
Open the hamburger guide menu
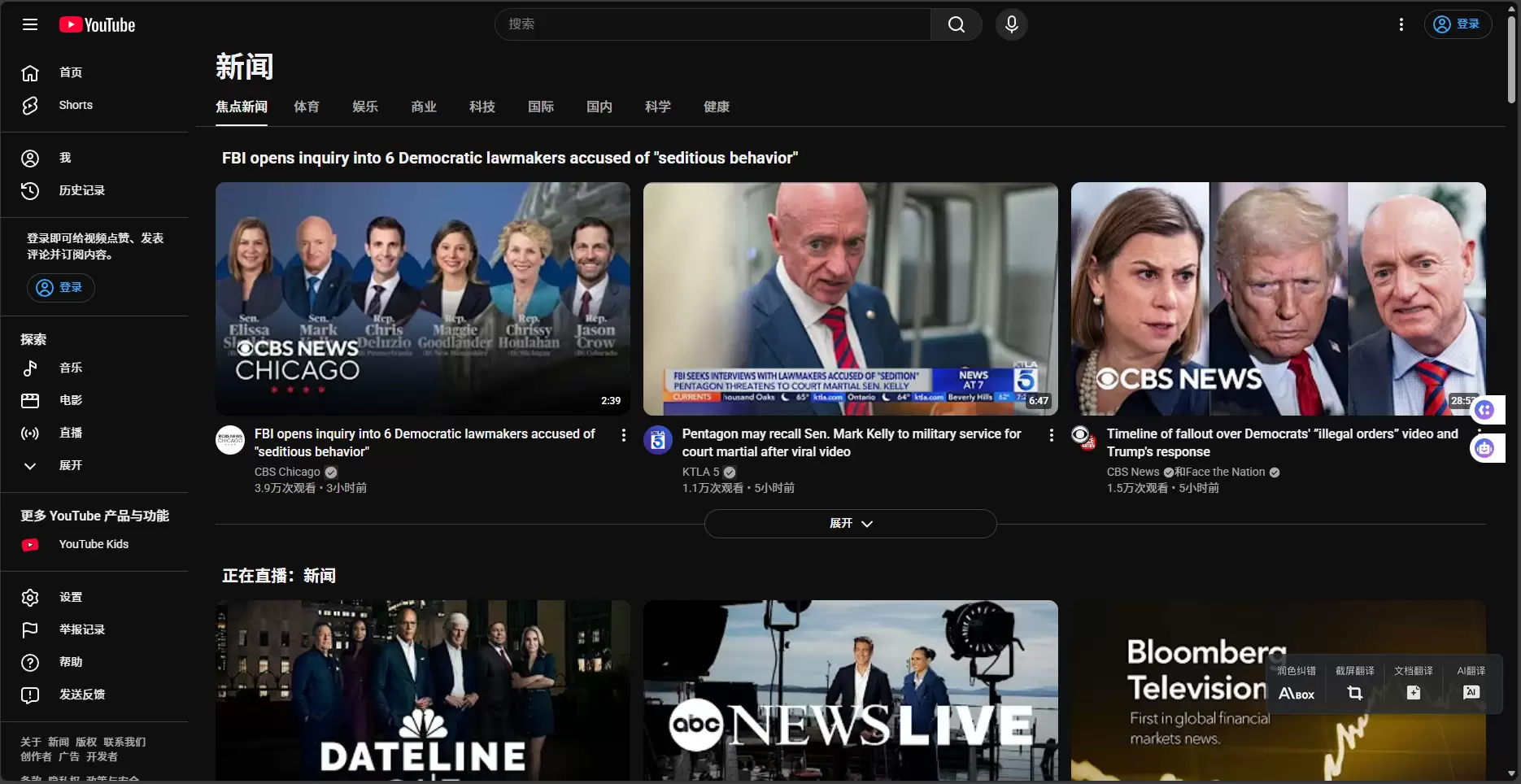pyautogui.click(x=30, y=24)
